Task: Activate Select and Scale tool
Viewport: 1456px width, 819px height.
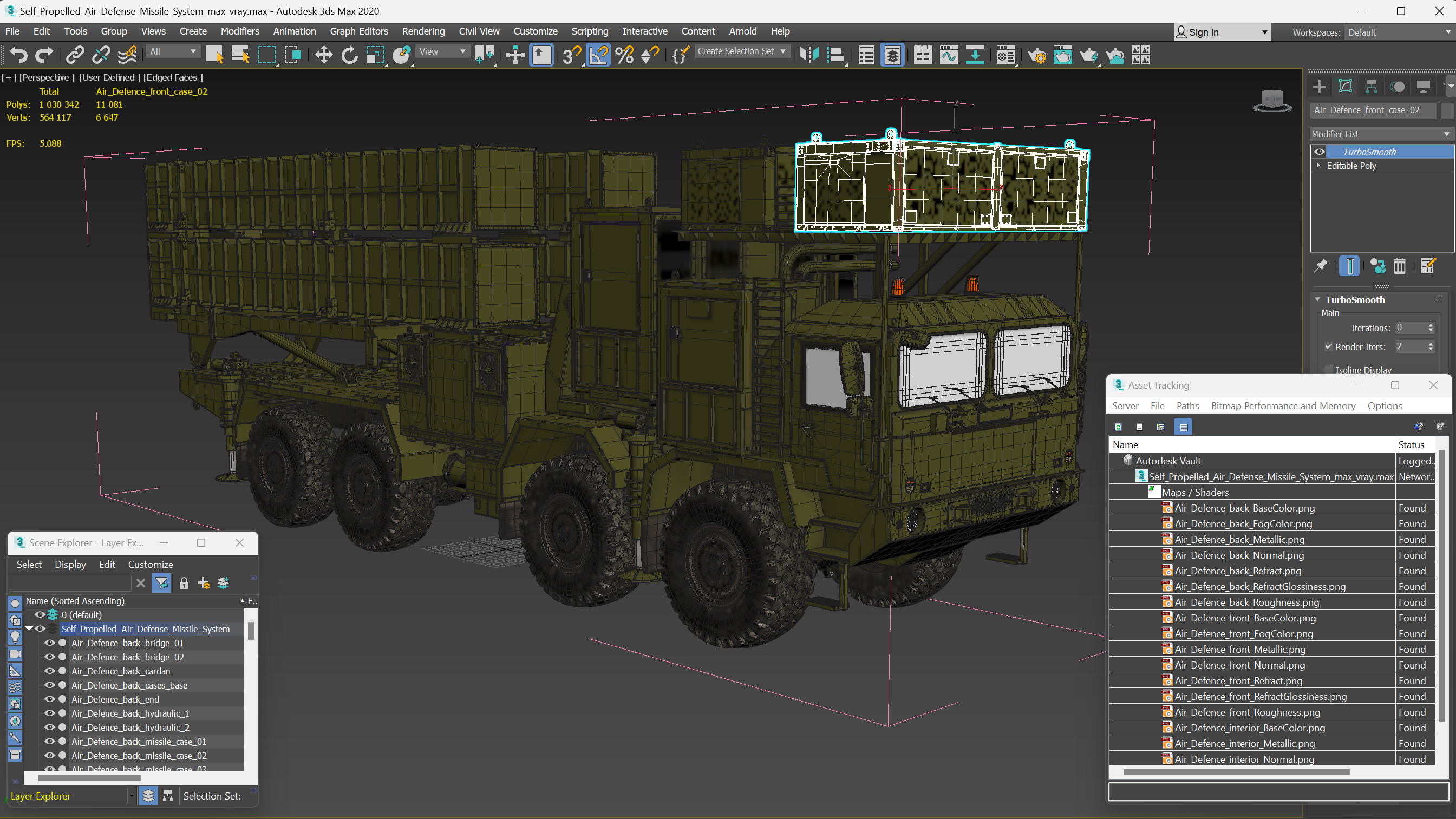Action: [x=375, y=55]
